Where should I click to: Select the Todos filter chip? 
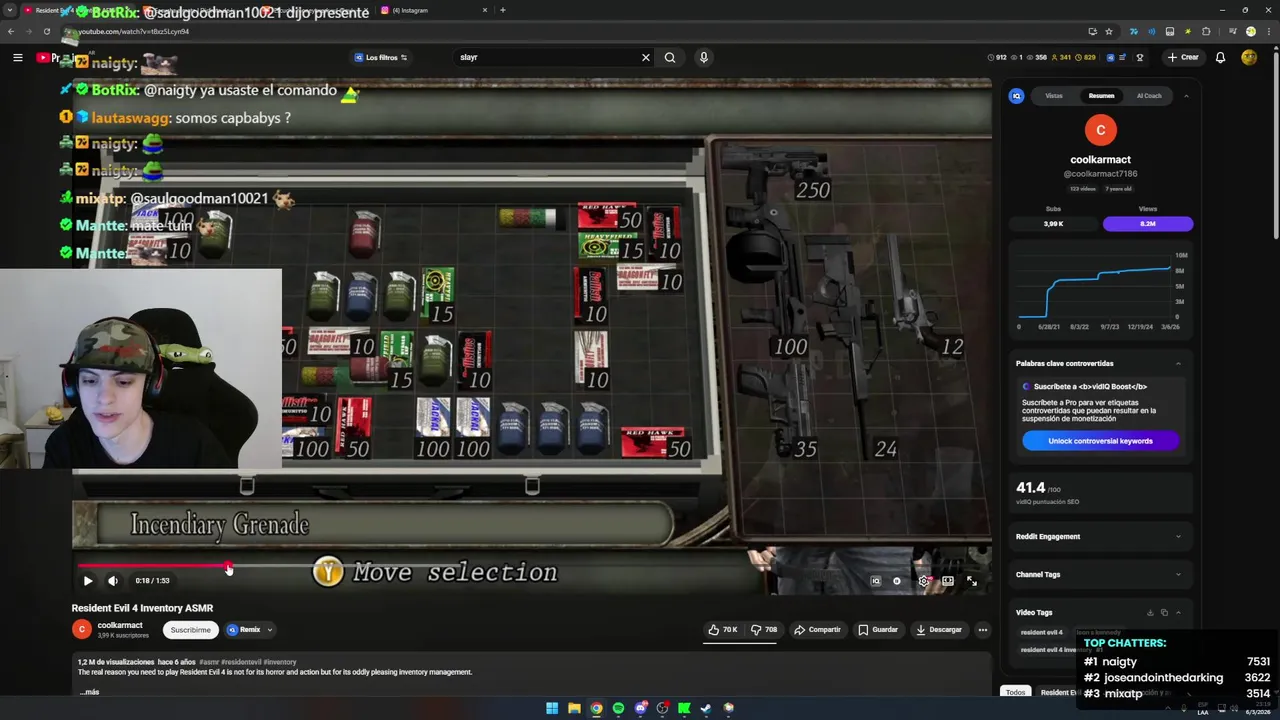coord(1016,692)
